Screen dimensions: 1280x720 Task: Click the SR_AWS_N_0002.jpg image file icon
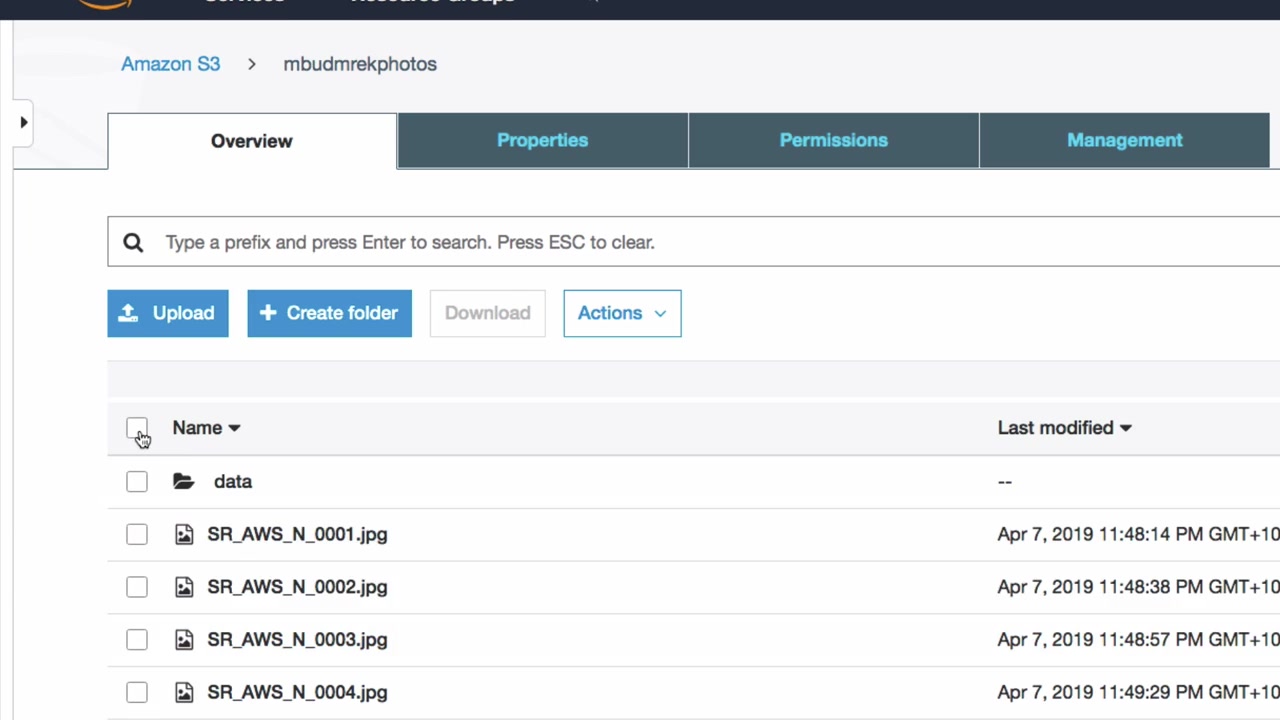(x=184, y=587)
